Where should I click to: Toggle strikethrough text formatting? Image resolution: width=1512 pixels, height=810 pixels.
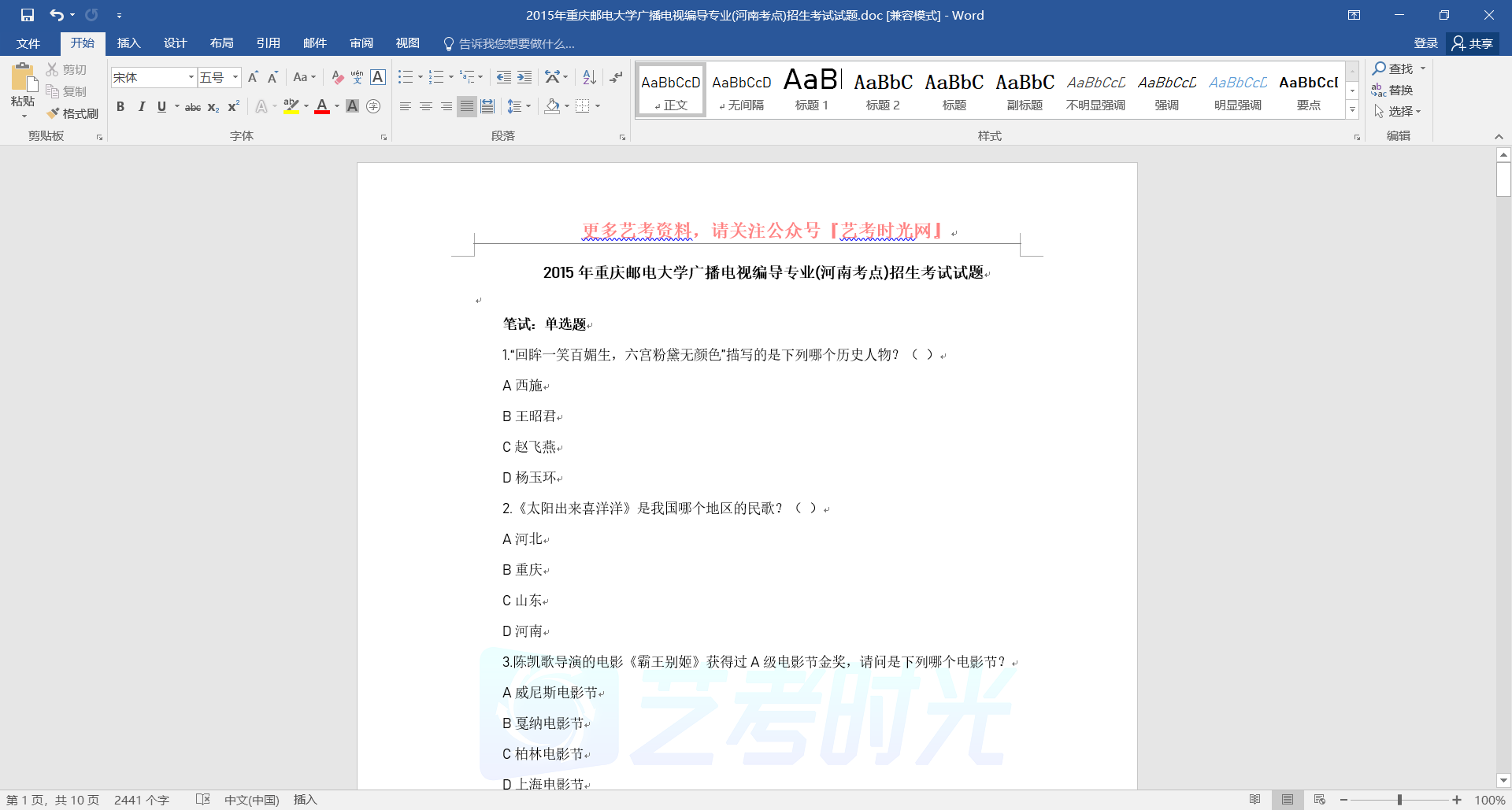(193, 107)
